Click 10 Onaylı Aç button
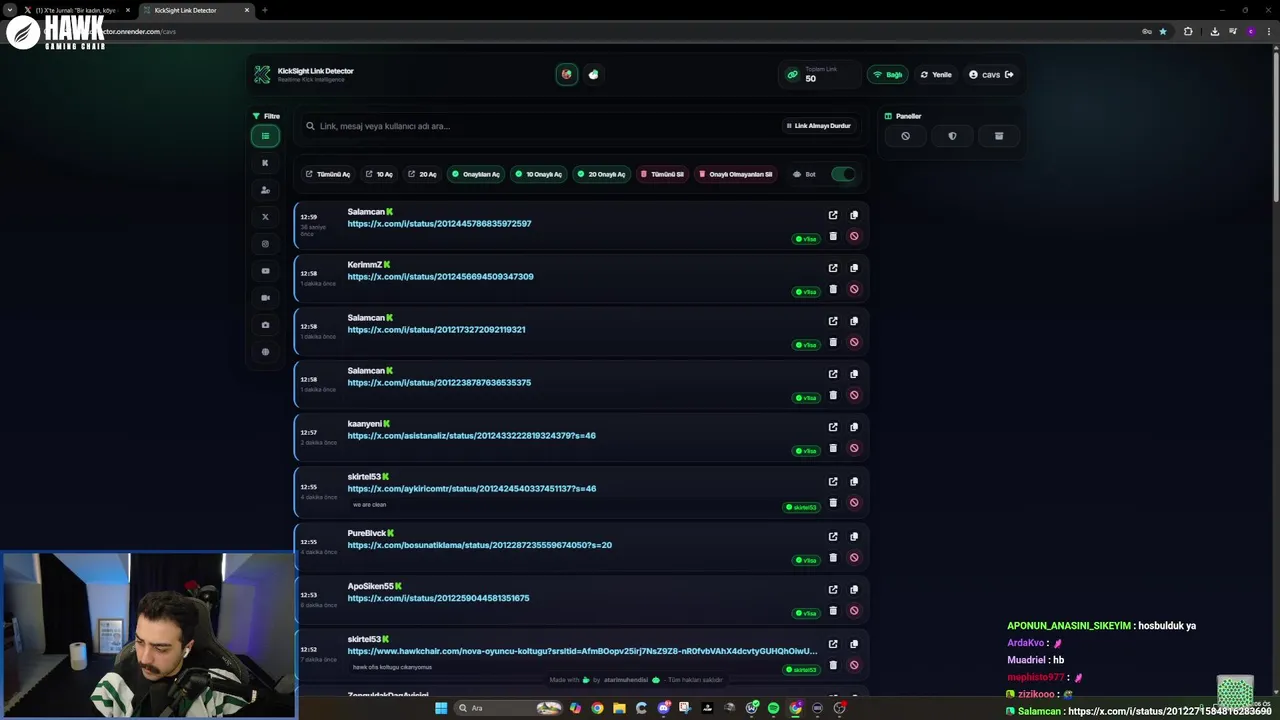The height and width of the screenshot is (720, 1280). click(x=538, y=174)
